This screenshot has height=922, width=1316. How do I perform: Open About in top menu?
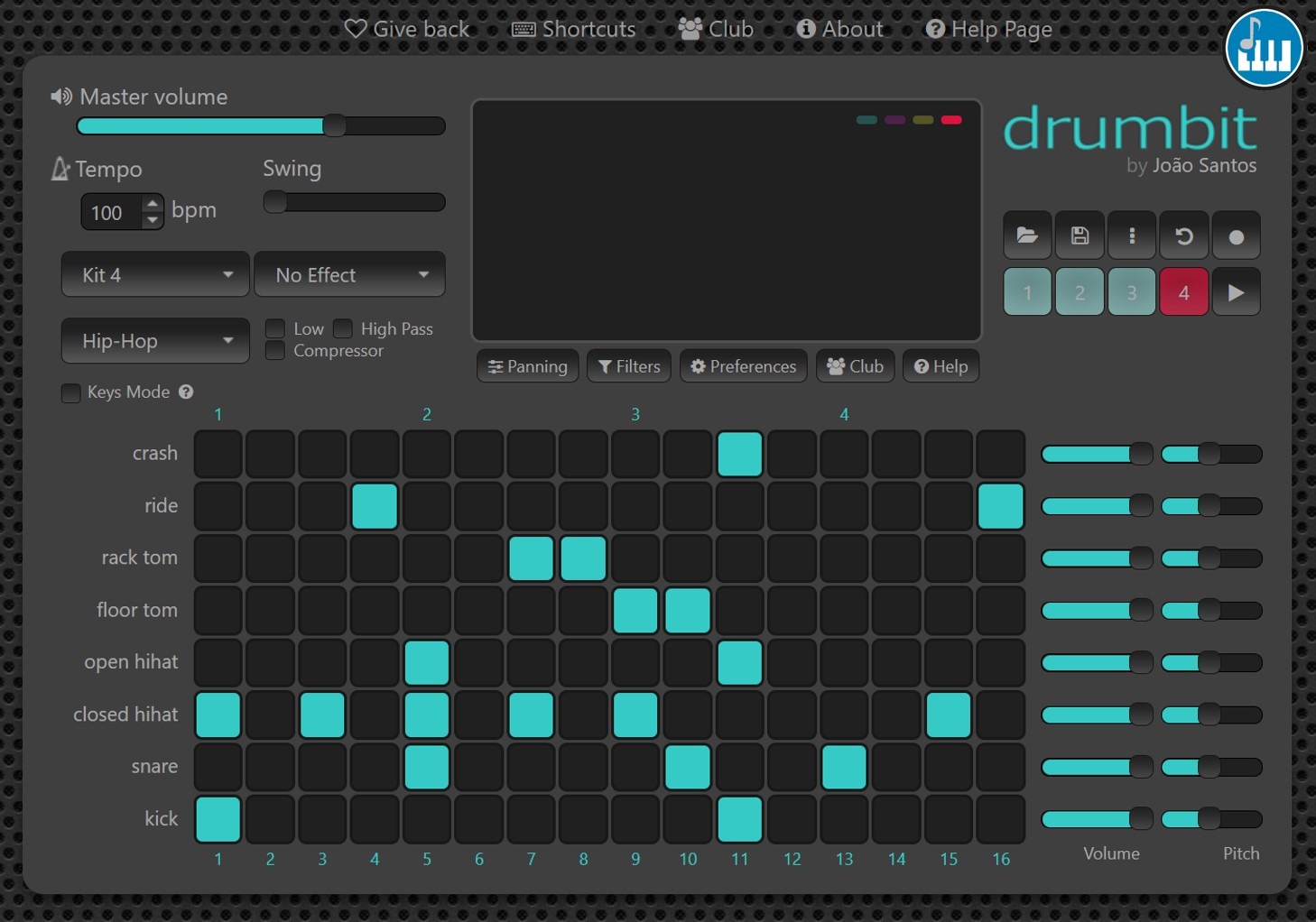(x=840, y=29)
